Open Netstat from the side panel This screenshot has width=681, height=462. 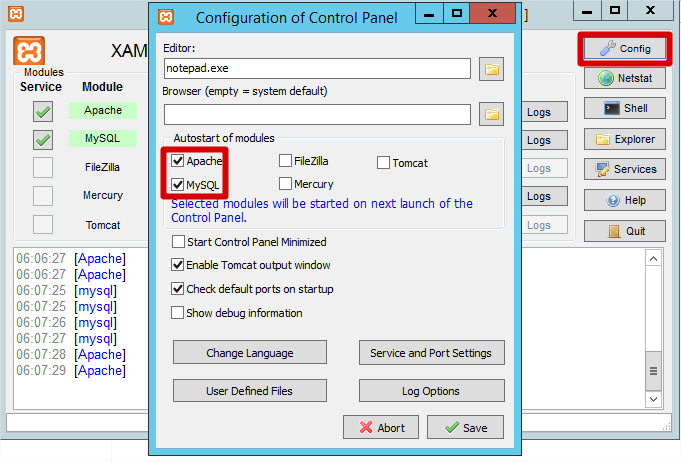(x=624, y=78)
